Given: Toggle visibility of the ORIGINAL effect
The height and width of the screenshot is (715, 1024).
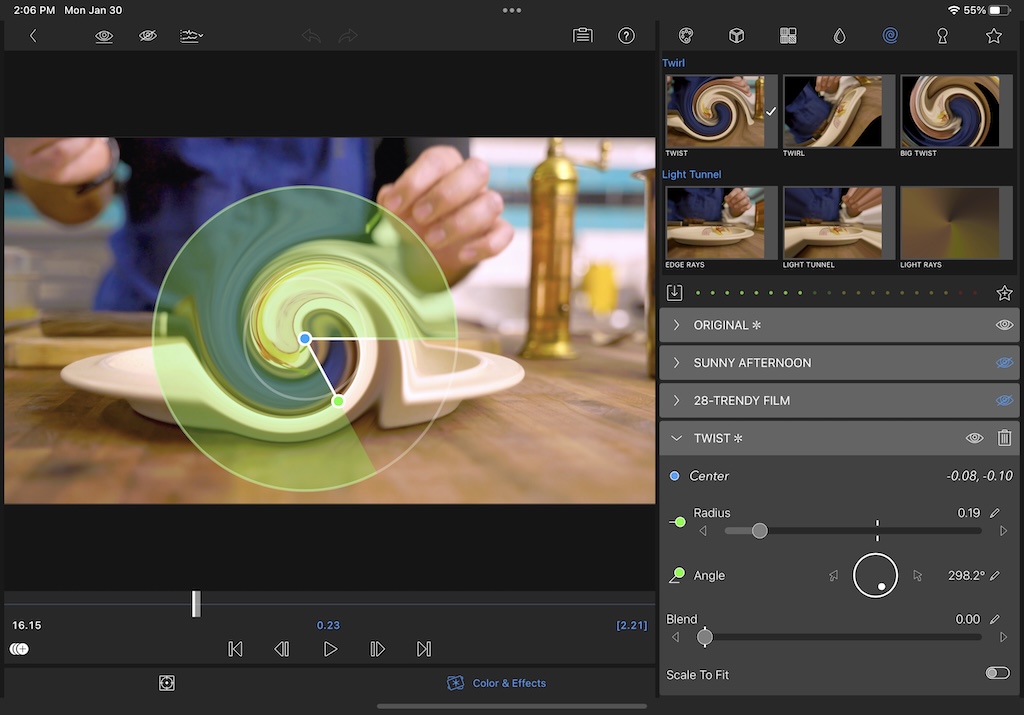Looking at the screenshot, I should point(1004,325).
